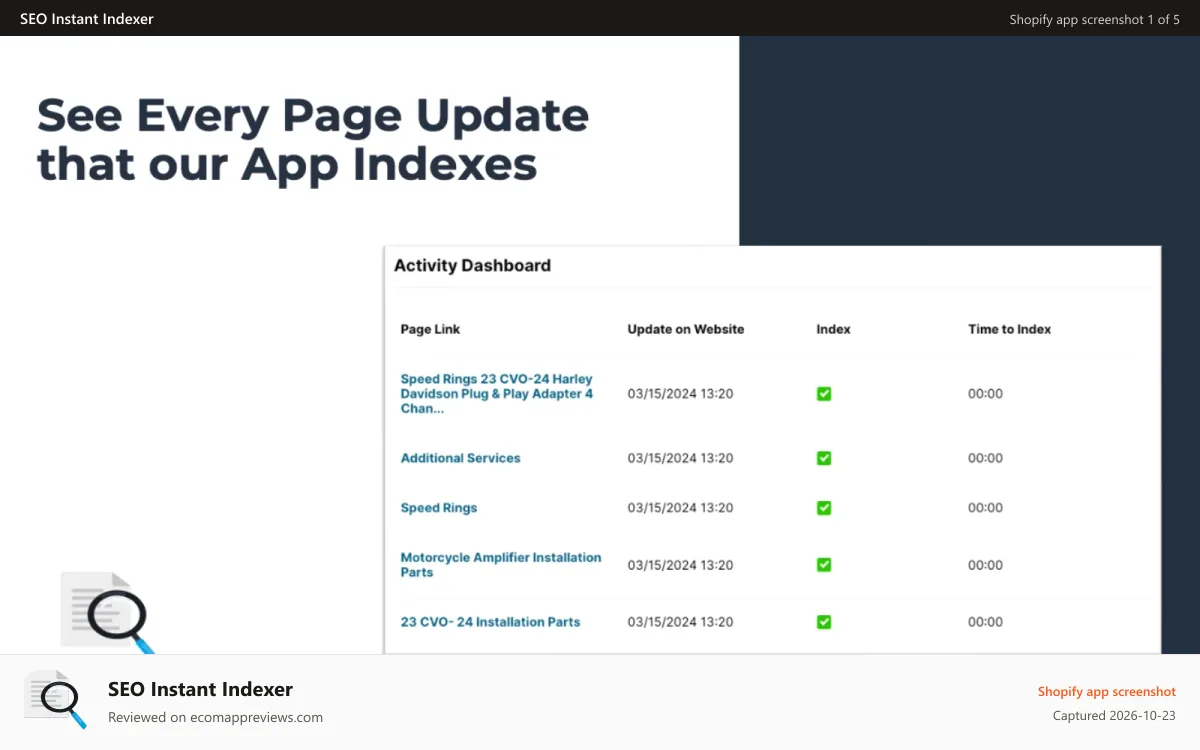Click the SEO Instant Indexer footer title
The height and width of the screenshot is (750, 1200).
(200, 689)
